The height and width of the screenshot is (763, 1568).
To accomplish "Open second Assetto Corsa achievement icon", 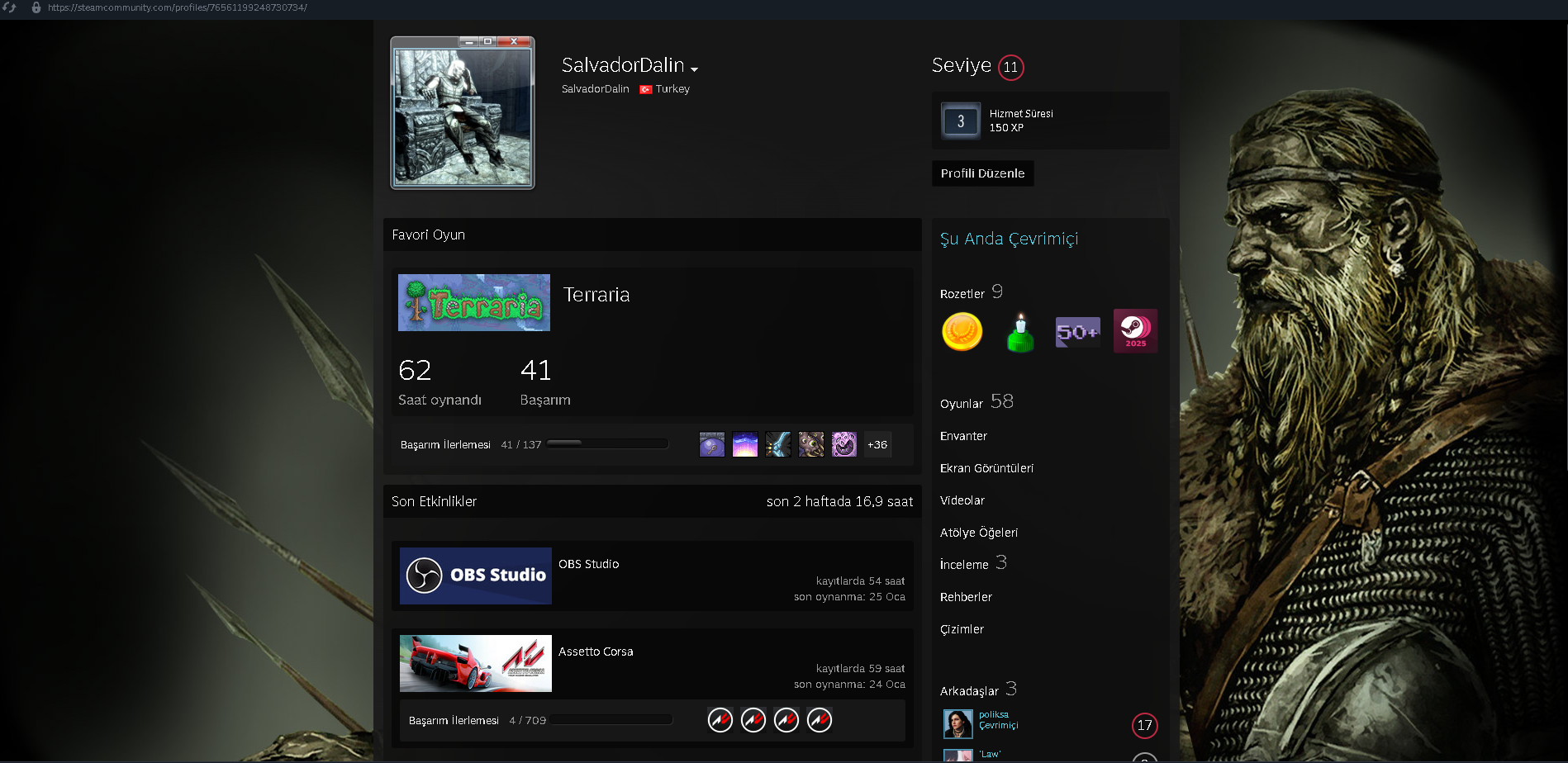I will pos(753,720).
